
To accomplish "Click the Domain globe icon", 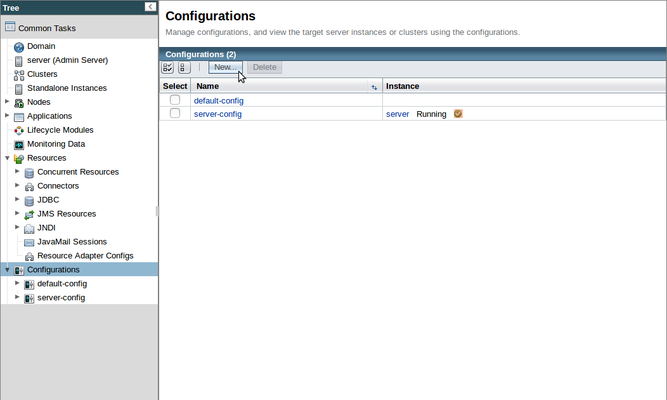I will click(19, 47).
